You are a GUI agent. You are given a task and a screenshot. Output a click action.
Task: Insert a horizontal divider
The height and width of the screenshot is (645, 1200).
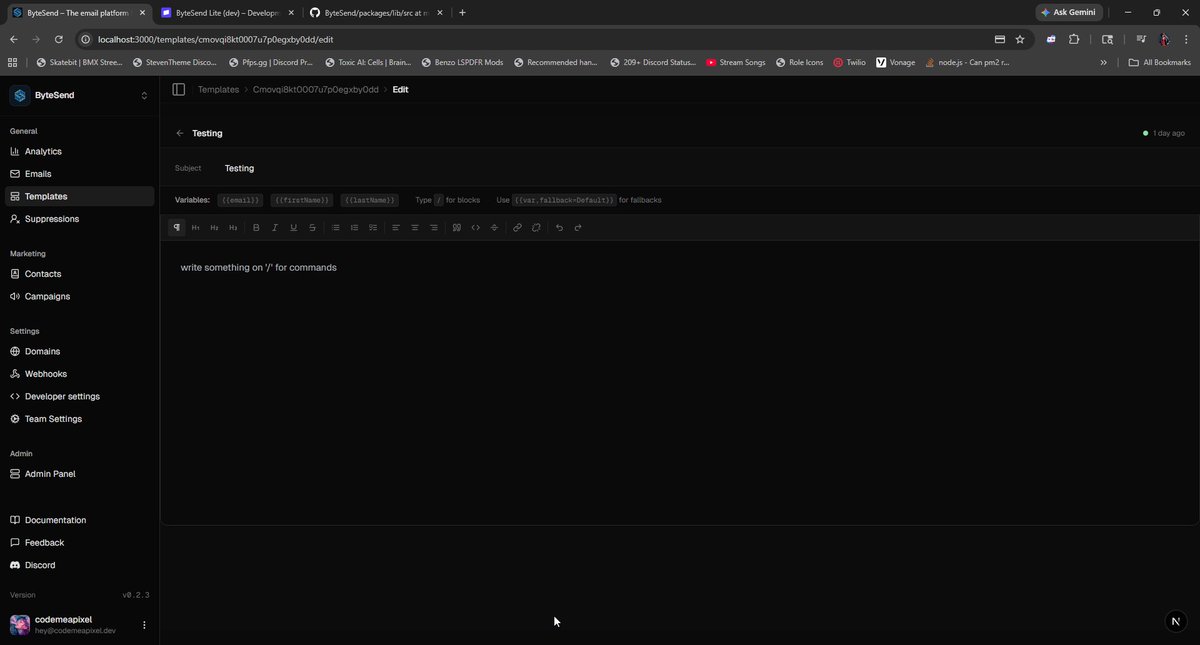point(494,227)
